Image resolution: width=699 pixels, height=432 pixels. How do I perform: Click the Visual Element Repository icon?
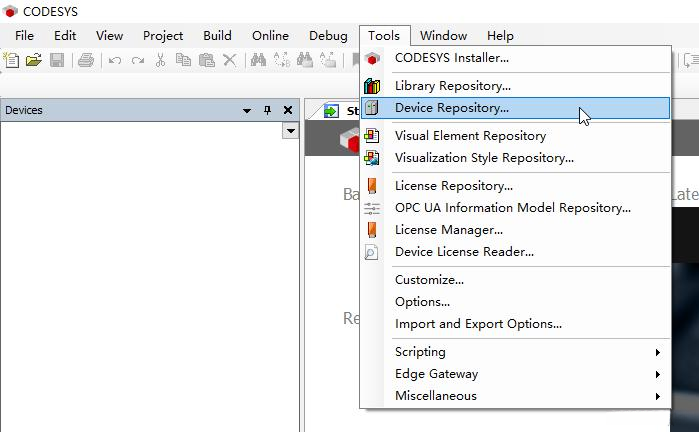coord(372,136)
